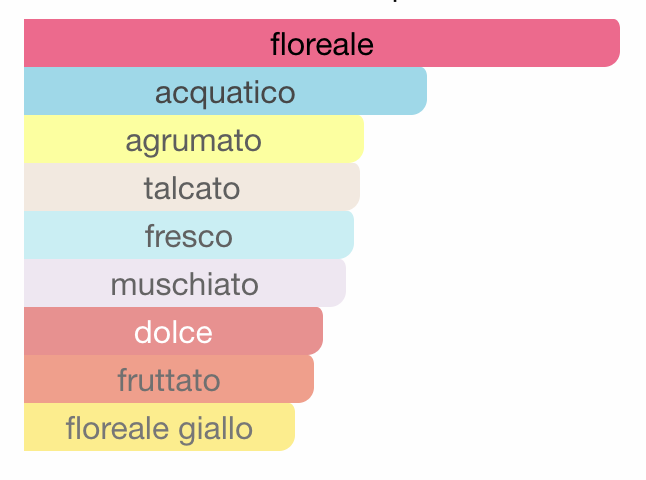Screen dimensions: 646x480
Task: Click the "talcato" text label
Action: 192,188
